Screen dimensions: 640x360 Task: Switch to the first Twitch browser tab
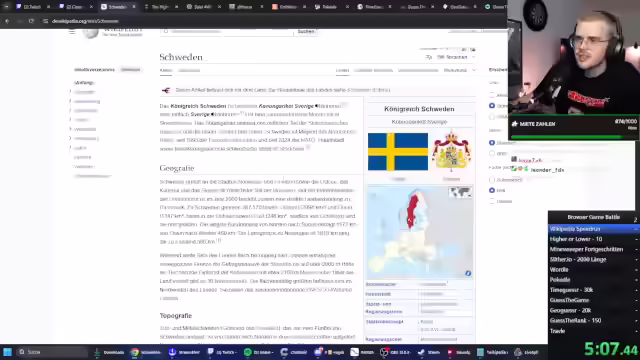(33, 7)
